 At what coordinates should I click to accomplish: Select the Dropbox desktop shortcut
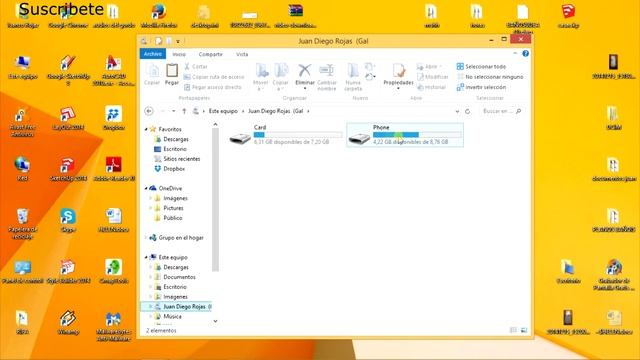[113, 119]
